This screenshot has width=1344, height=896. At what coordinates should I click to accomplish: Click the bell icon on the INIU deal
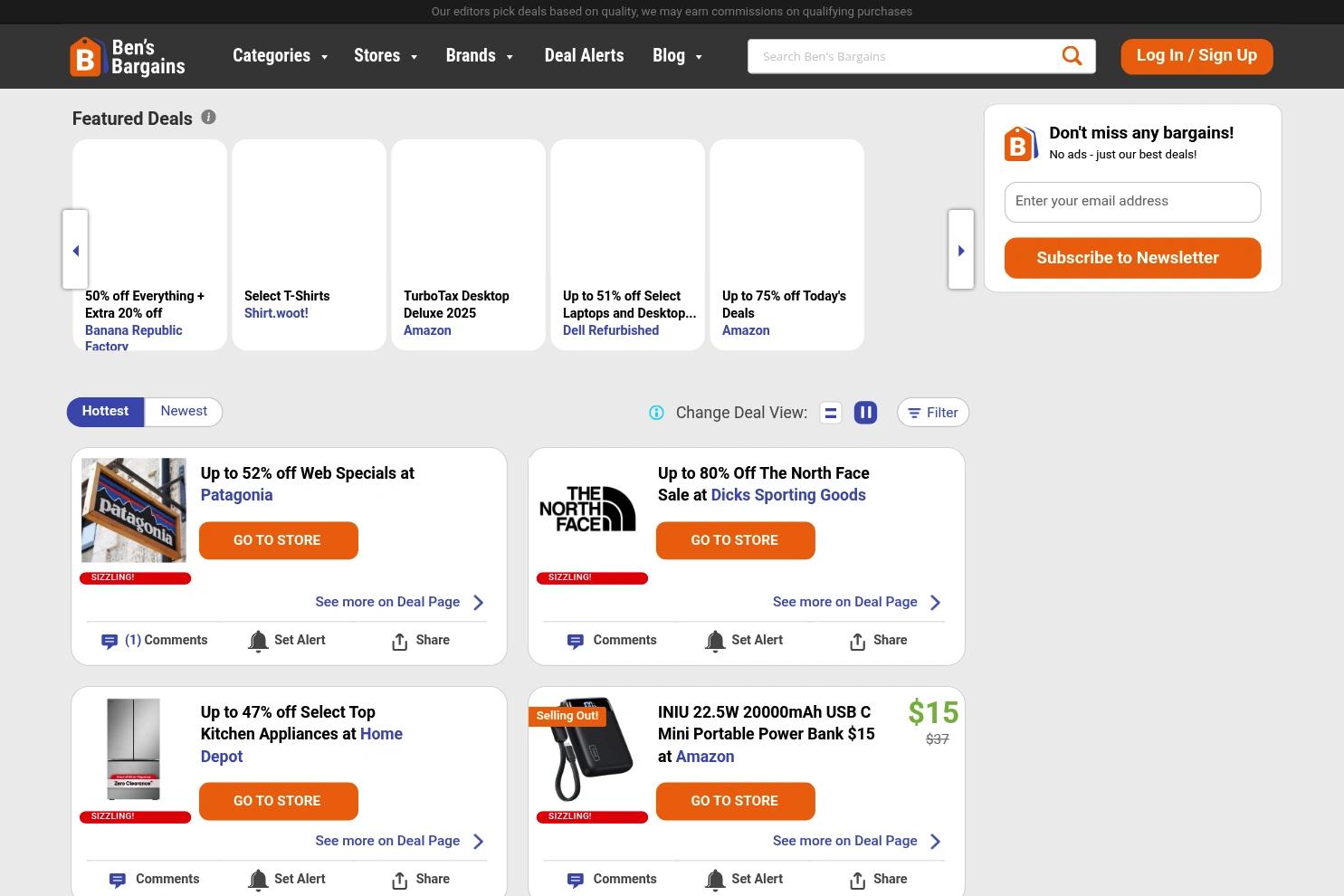(x=715, y=880)
